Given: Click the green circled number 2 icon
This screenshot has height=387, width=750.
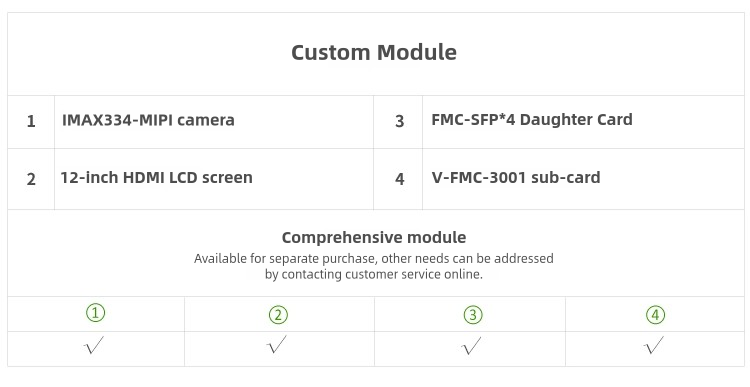Looking at the screenshot, I should (x=278, y=315).
